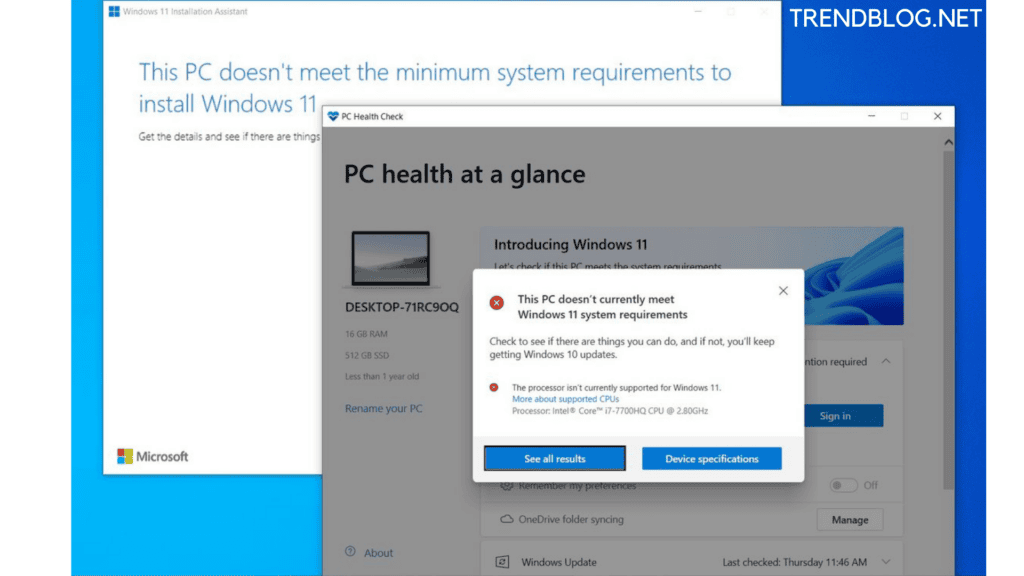Click the Remember my preferences gear icon
Image resolution: width=1024 pixels, height=576 pixels.
pyautogui.click(x=506, y=485)
